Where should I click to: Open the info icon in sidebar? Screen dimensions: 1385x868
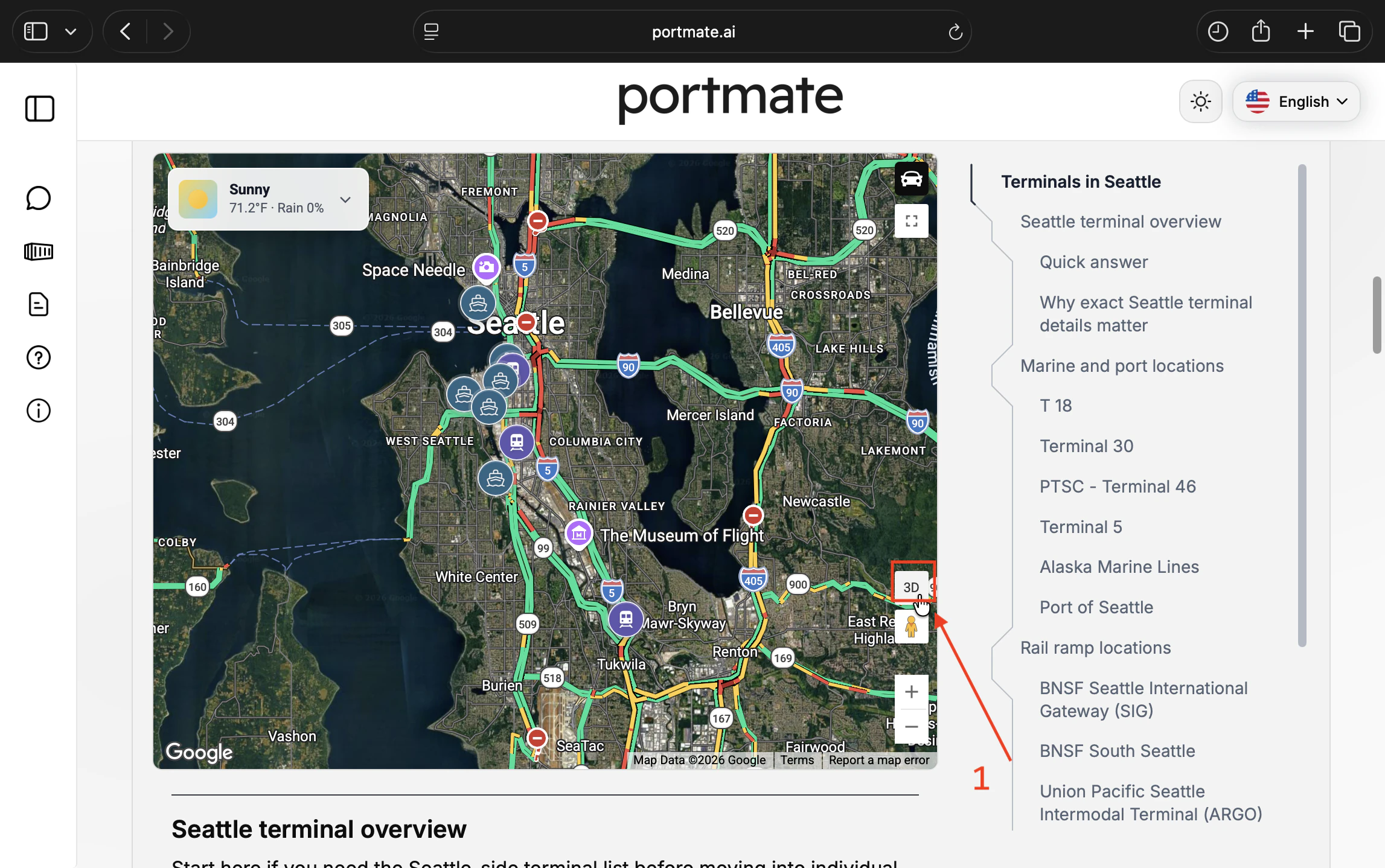39,410
